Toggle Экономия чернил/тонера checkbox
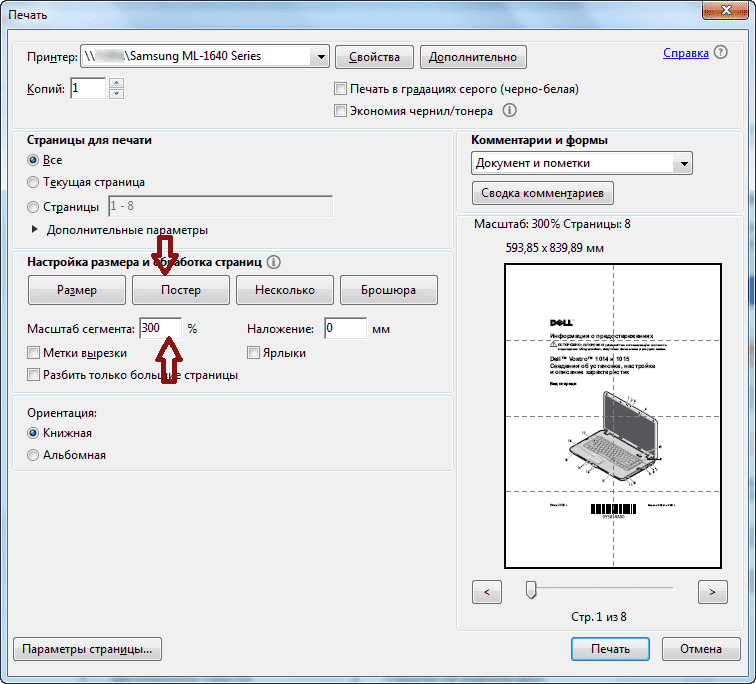 click(341, 111)
